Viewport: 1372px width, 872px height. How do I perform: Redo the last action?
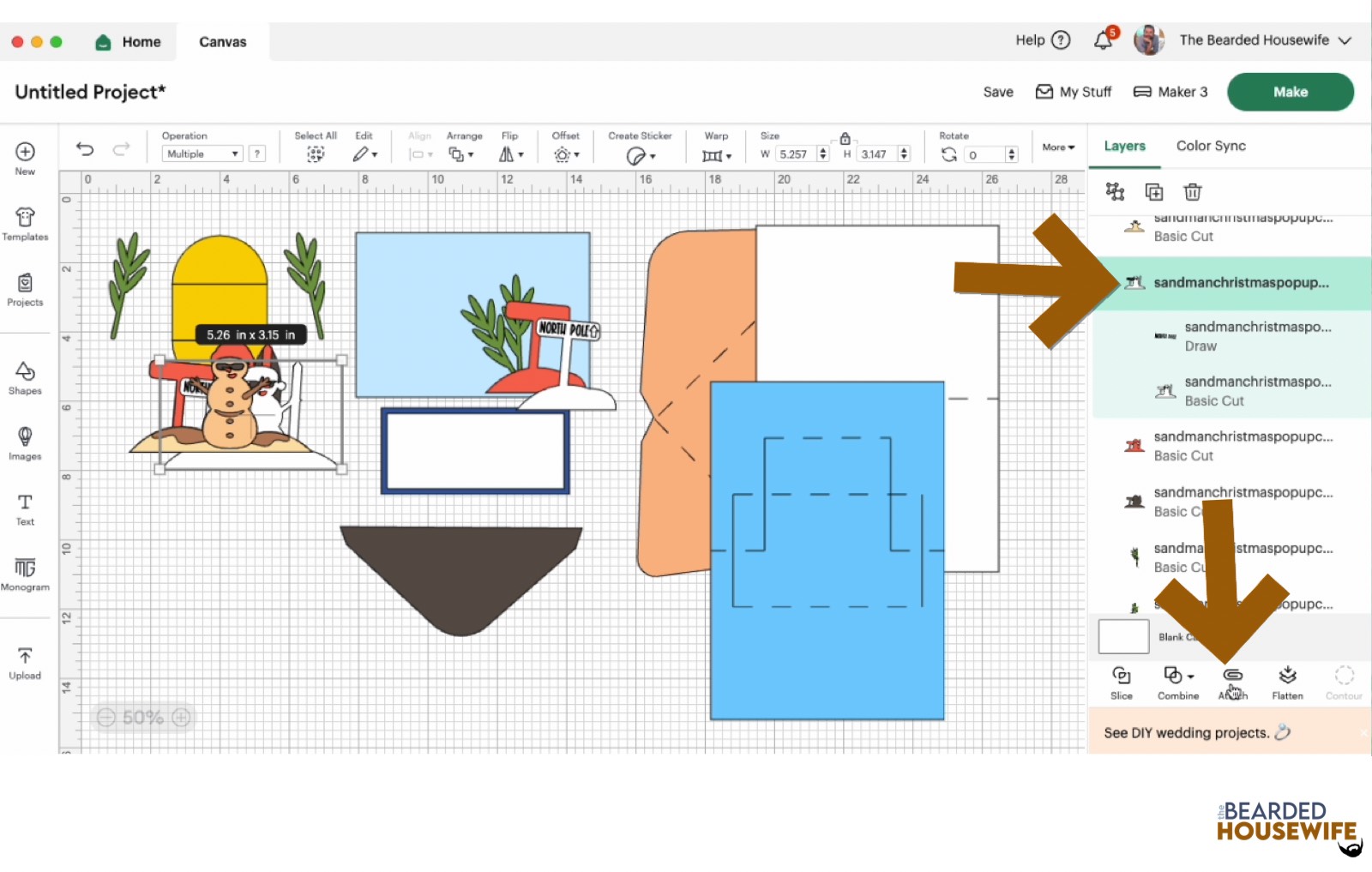click(x=121, y=149)
